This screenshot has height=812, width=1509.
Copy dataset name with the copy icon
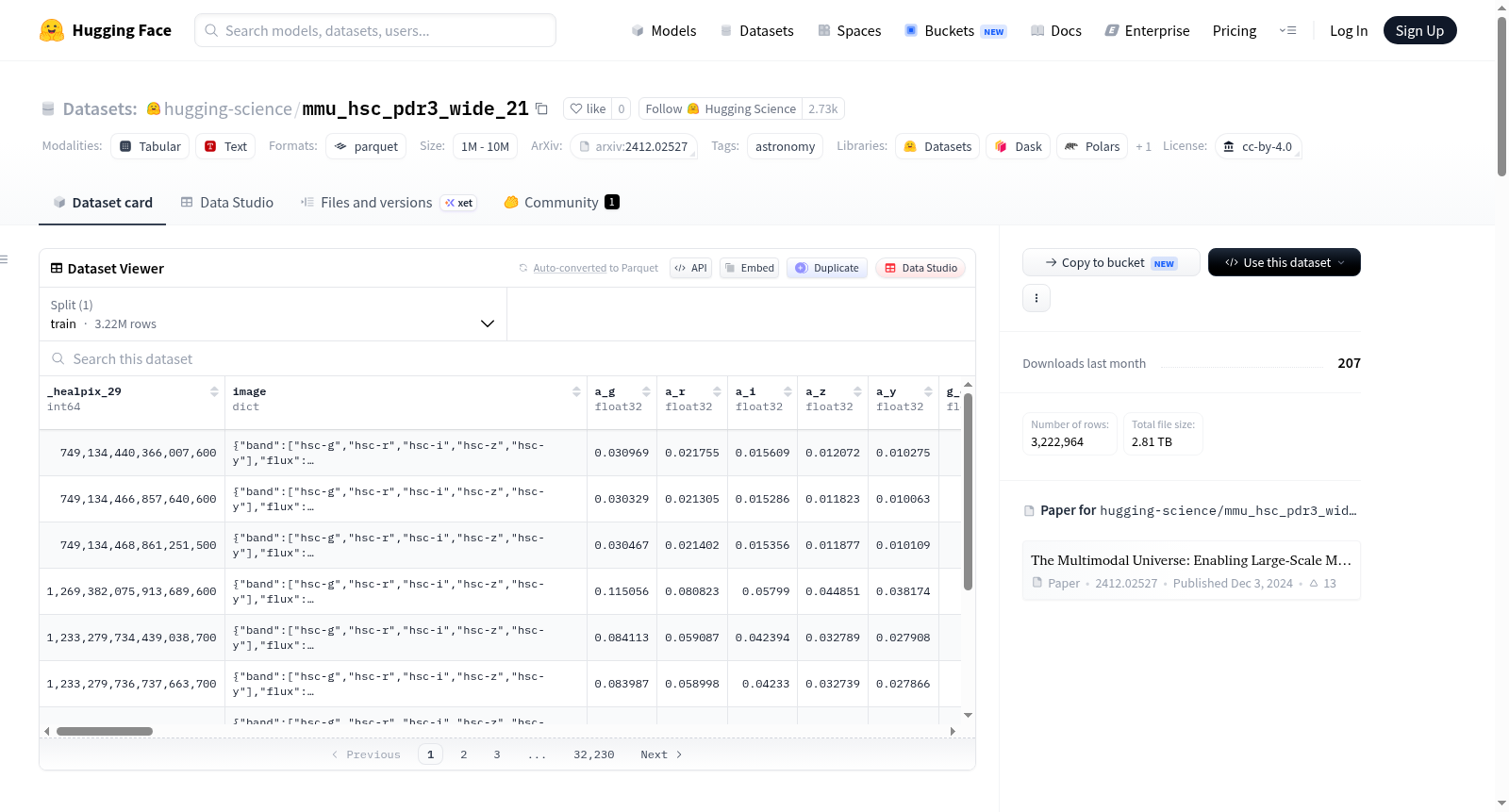[x=541, y=108]
